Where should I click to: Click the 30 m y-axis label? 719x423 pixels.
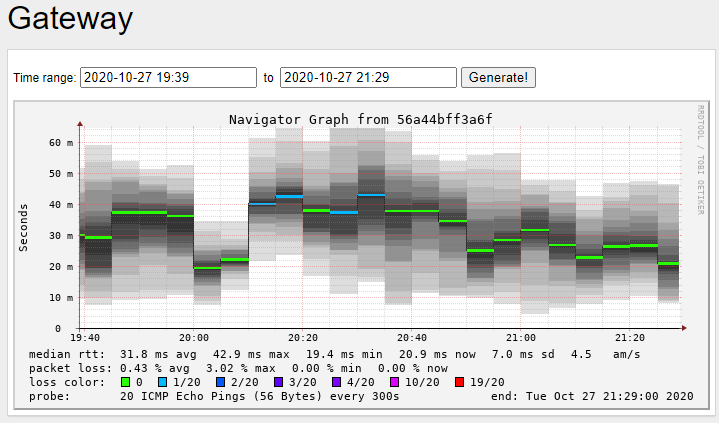[61, 236]
